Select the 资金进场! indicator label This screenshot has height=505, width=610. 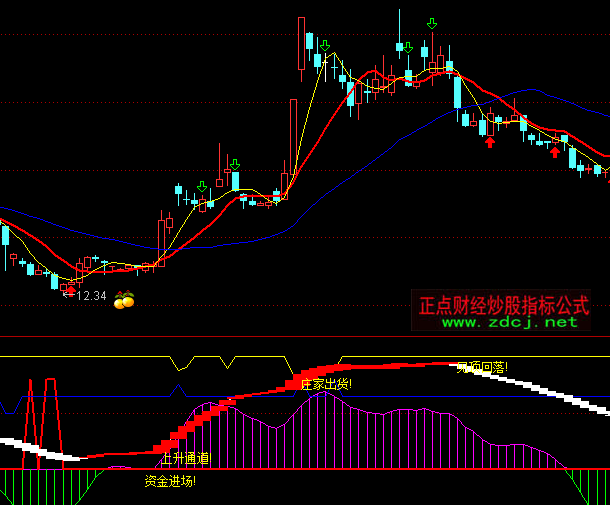click(170, 481)
